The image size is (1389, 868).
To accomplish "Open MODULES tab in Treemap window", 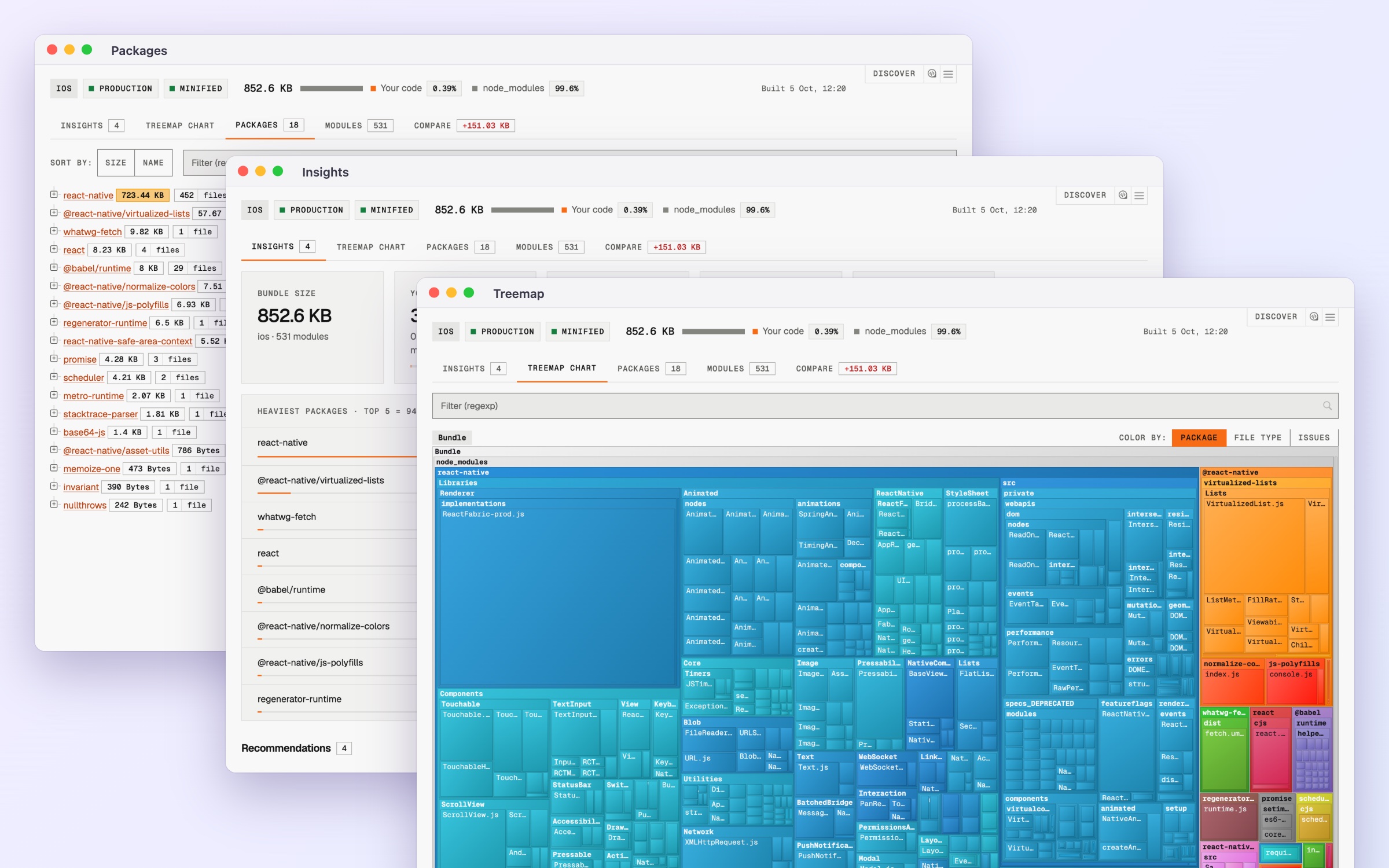I will tap(741, 369).
